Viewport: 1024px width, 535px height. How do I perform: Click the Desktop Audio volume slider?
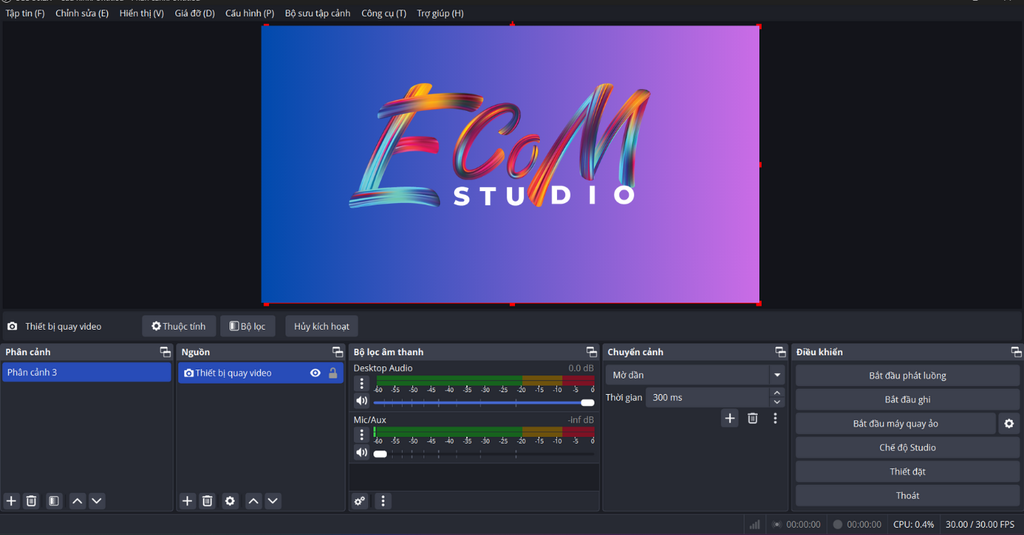pyautogui.click(x=484, y=402)
